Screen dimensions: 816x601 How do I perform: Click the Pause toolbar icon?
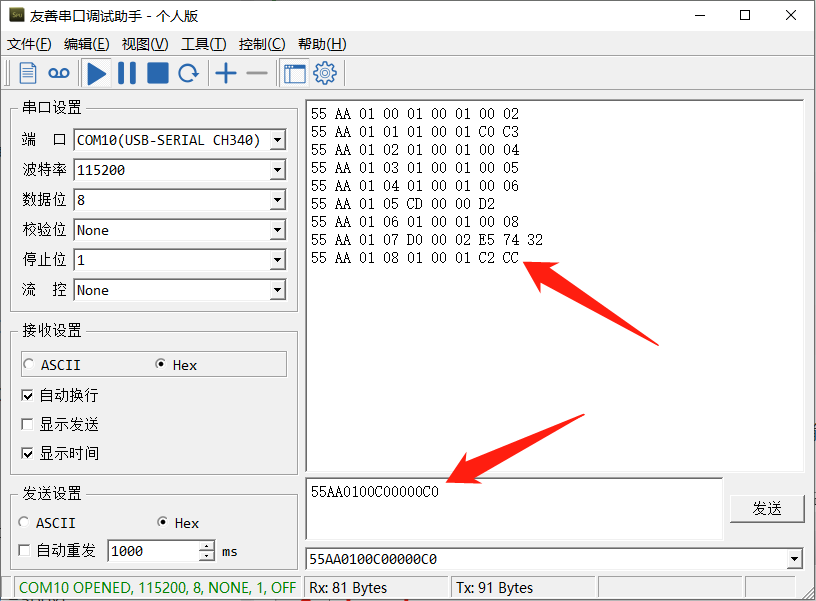(x=127, y=73)
